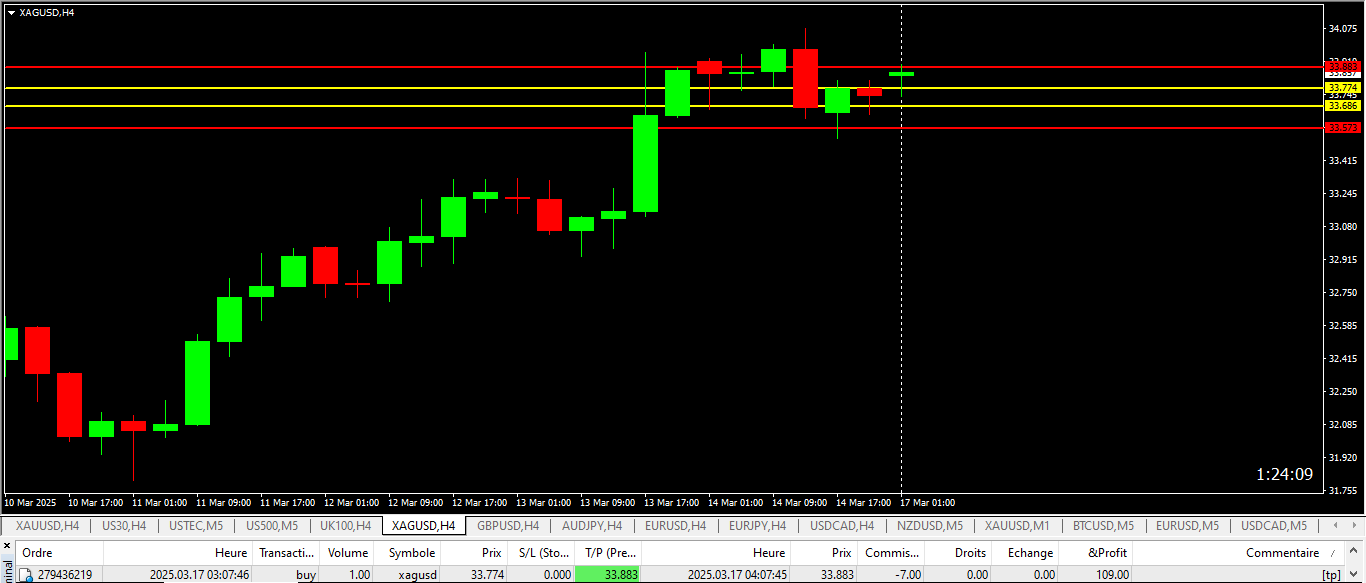Click the right chart-tabs scroll arrow
The height and width of the screenshot is (583, 1366).
coord(1356,525)
